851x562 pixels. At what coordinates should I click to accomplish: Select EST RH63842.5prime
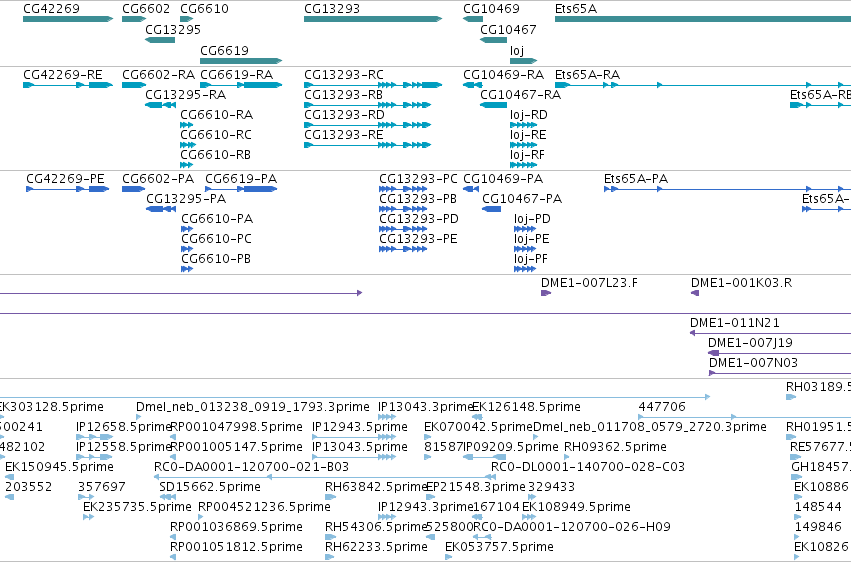pyautogui.click(x=376, y=487)
